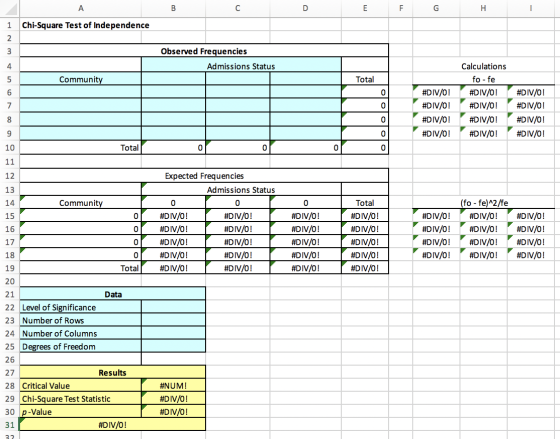Viewport: 560px width, 439px height.
Task: Select the Observed Frequencies header cell
Action: [204, 51]
